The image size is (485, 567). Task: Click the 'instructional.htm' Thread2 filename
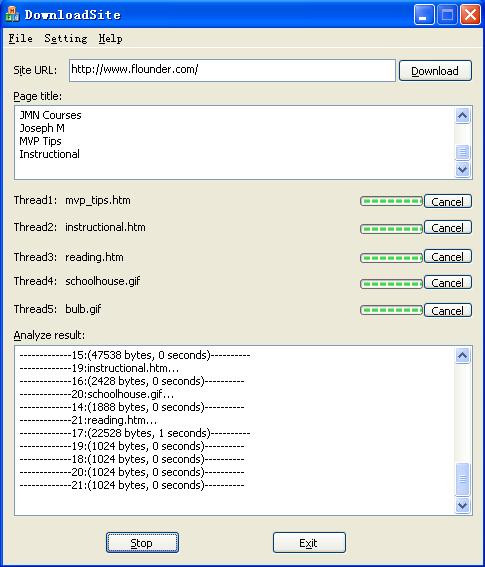tap(105, 227)
